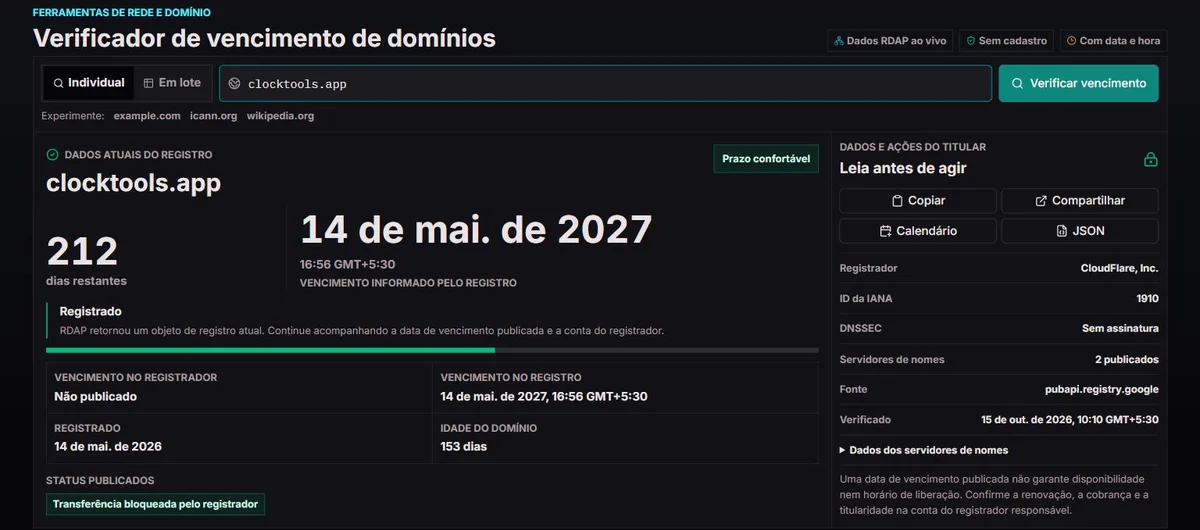Click the 212 dias restantes counter
Screen dimensions: 1200x530
click(86, 260)
